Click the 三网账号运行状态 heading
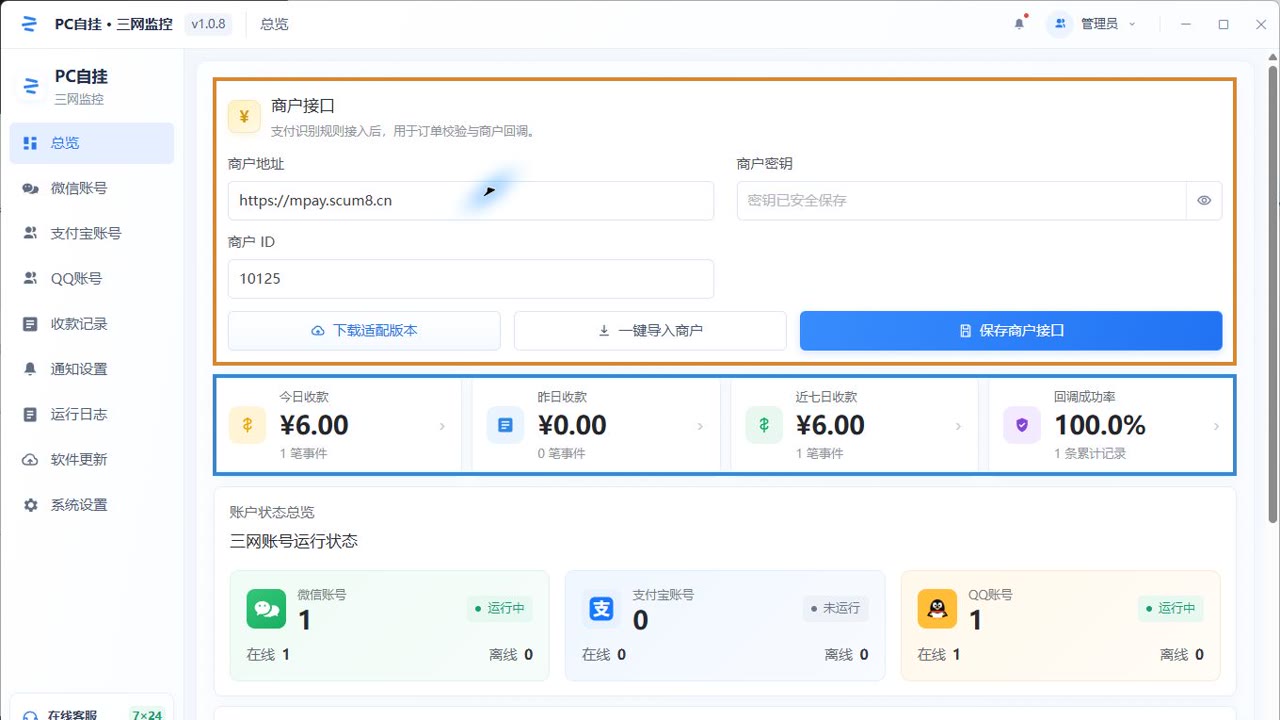The image size is (1280, 720). (294, 541)
